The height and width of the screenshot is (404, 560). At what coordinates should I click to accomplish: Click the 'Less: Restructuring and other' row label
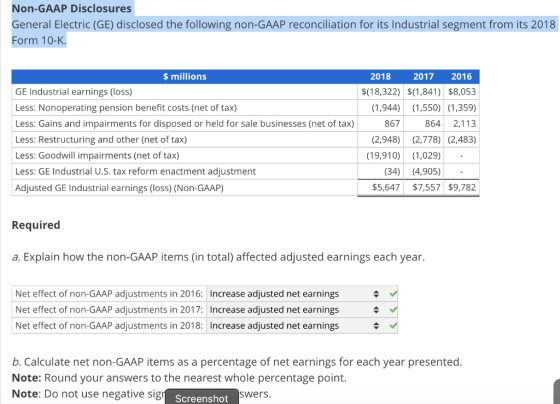click(101, 140)
